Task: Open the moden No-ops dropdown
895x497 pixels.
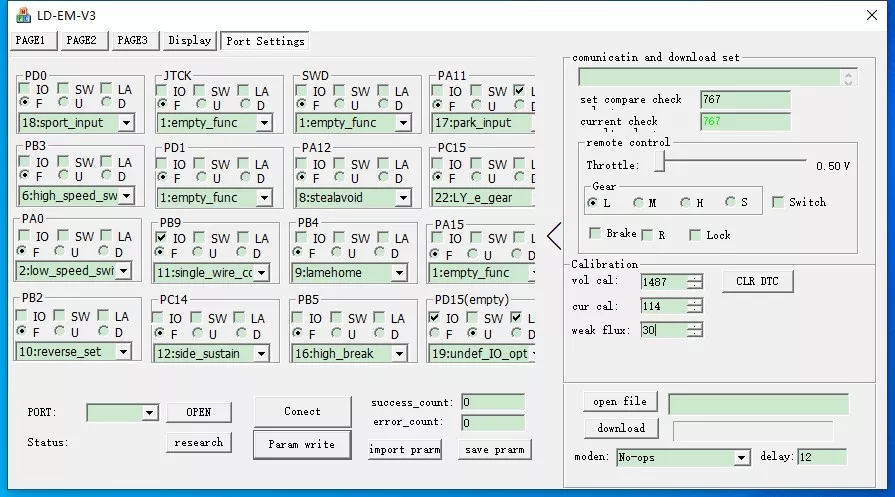Action: click(741, 457)
